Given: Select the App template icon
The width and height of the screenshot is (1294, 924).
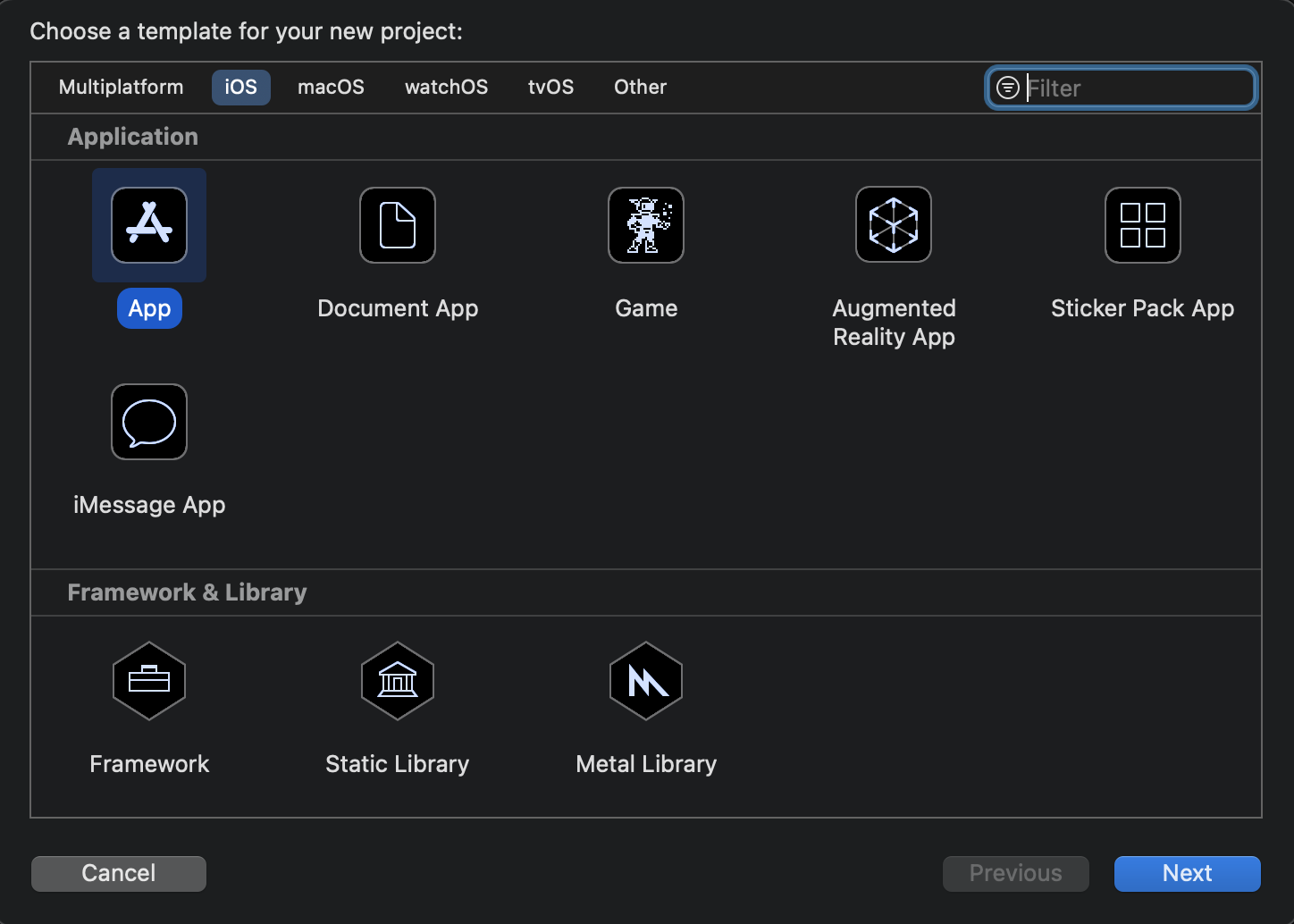Looking at the screenshot, I should [x=149, y=225].
